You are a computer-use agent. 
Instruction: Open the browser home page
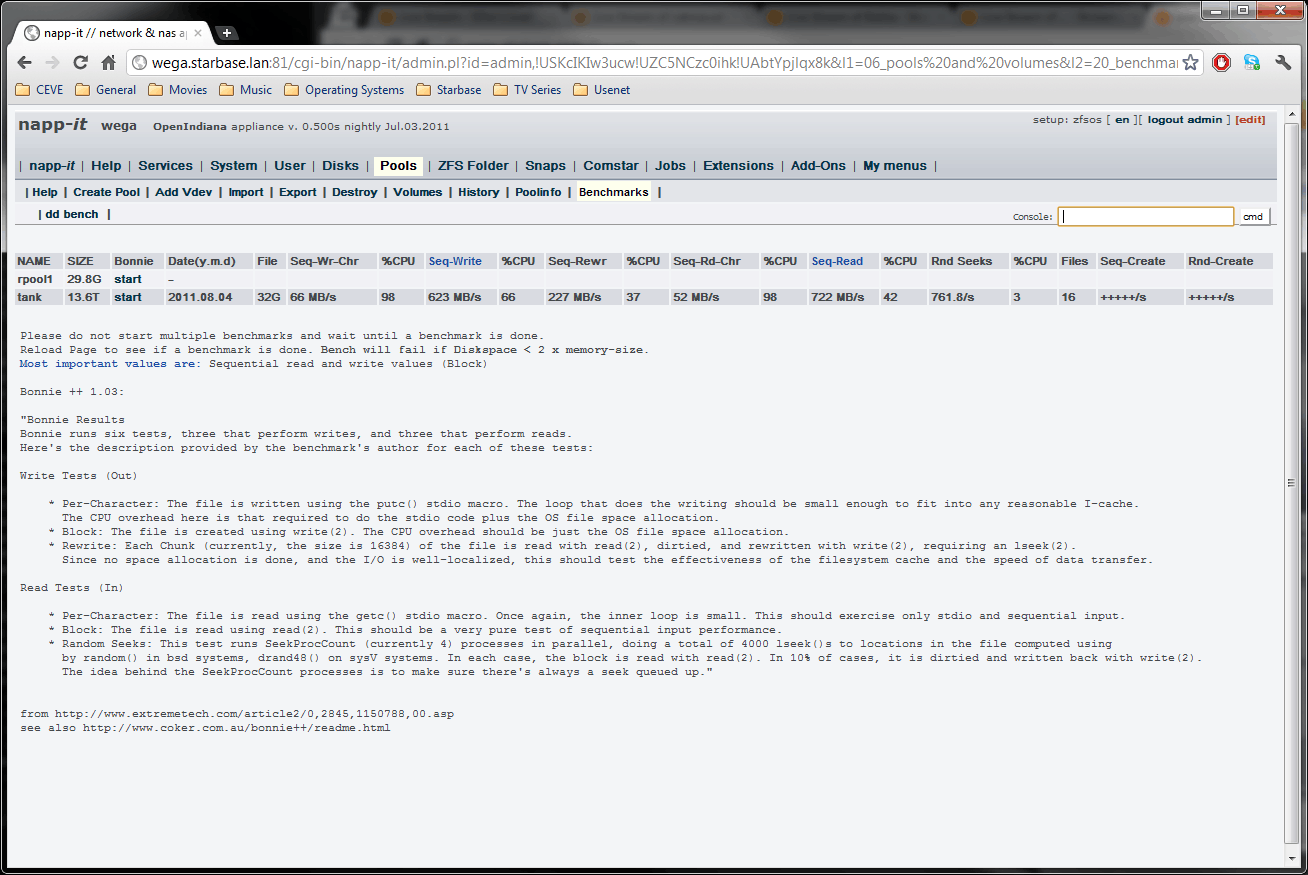109,63
